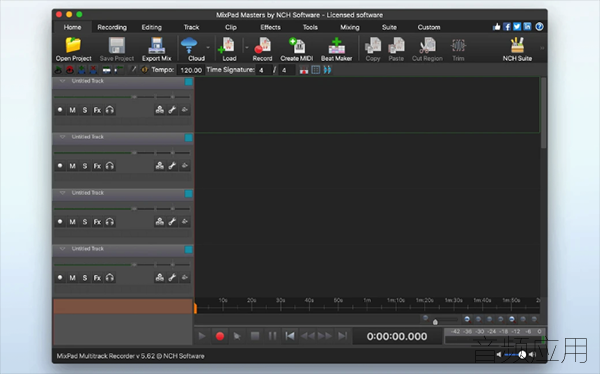
Task: Click the LinkedIn share icon
Action: pos(527,26)
